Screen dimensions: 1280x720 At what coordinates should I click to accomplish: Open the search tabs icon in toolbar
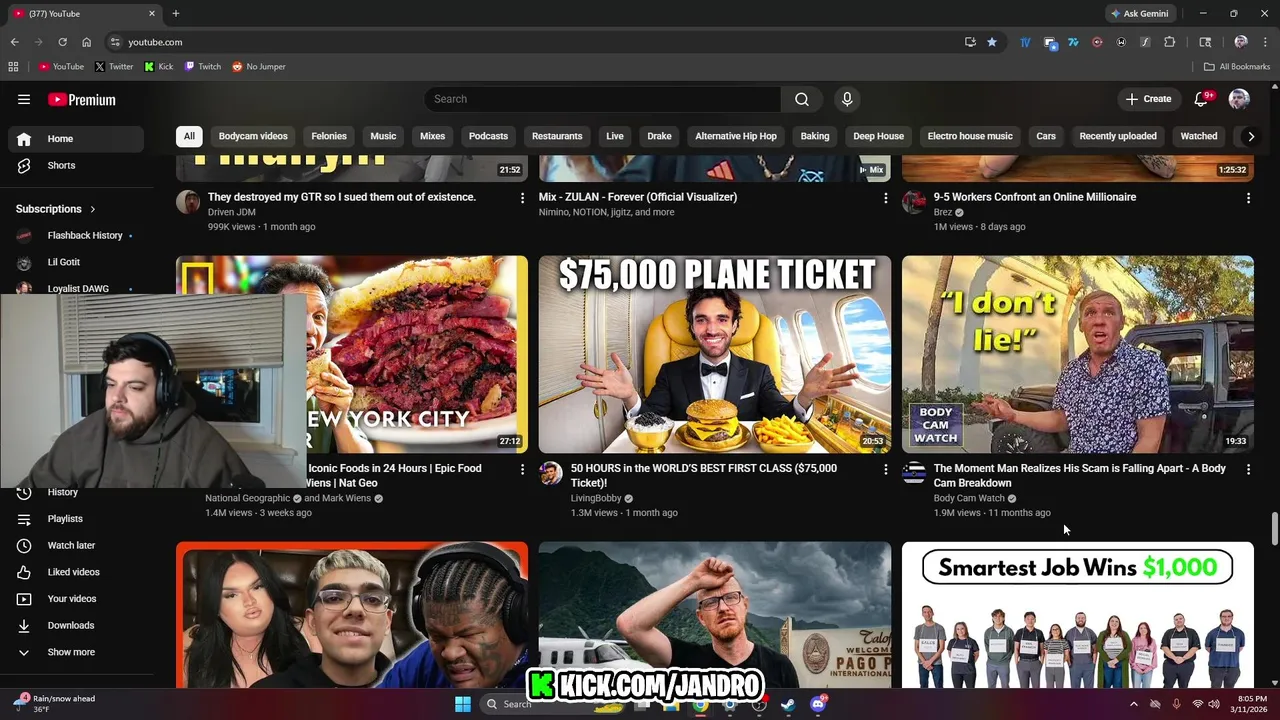(x=1205, y=42)
